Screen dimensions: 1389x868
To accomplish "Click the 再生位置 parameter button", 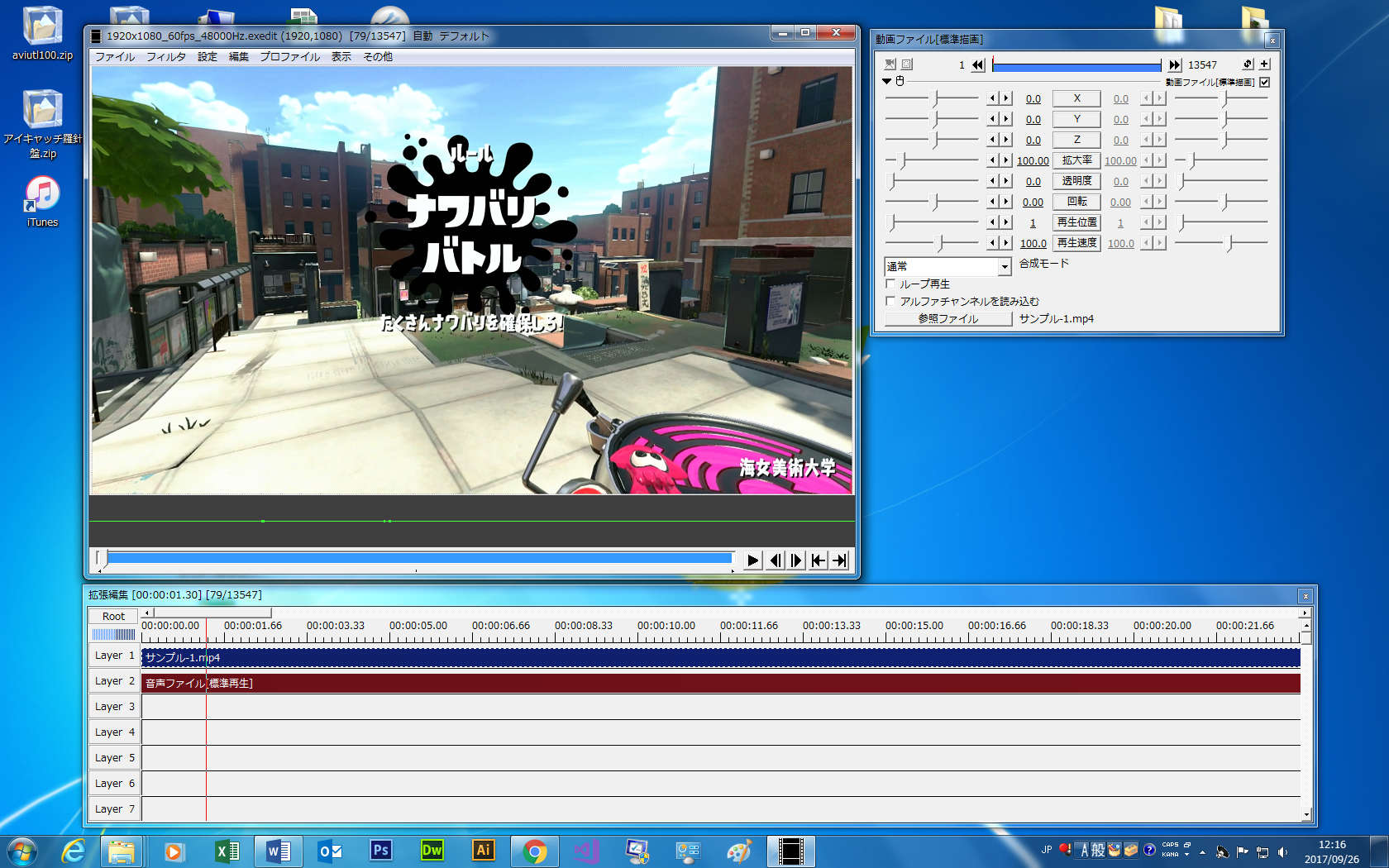I will tap(1076, 222).
